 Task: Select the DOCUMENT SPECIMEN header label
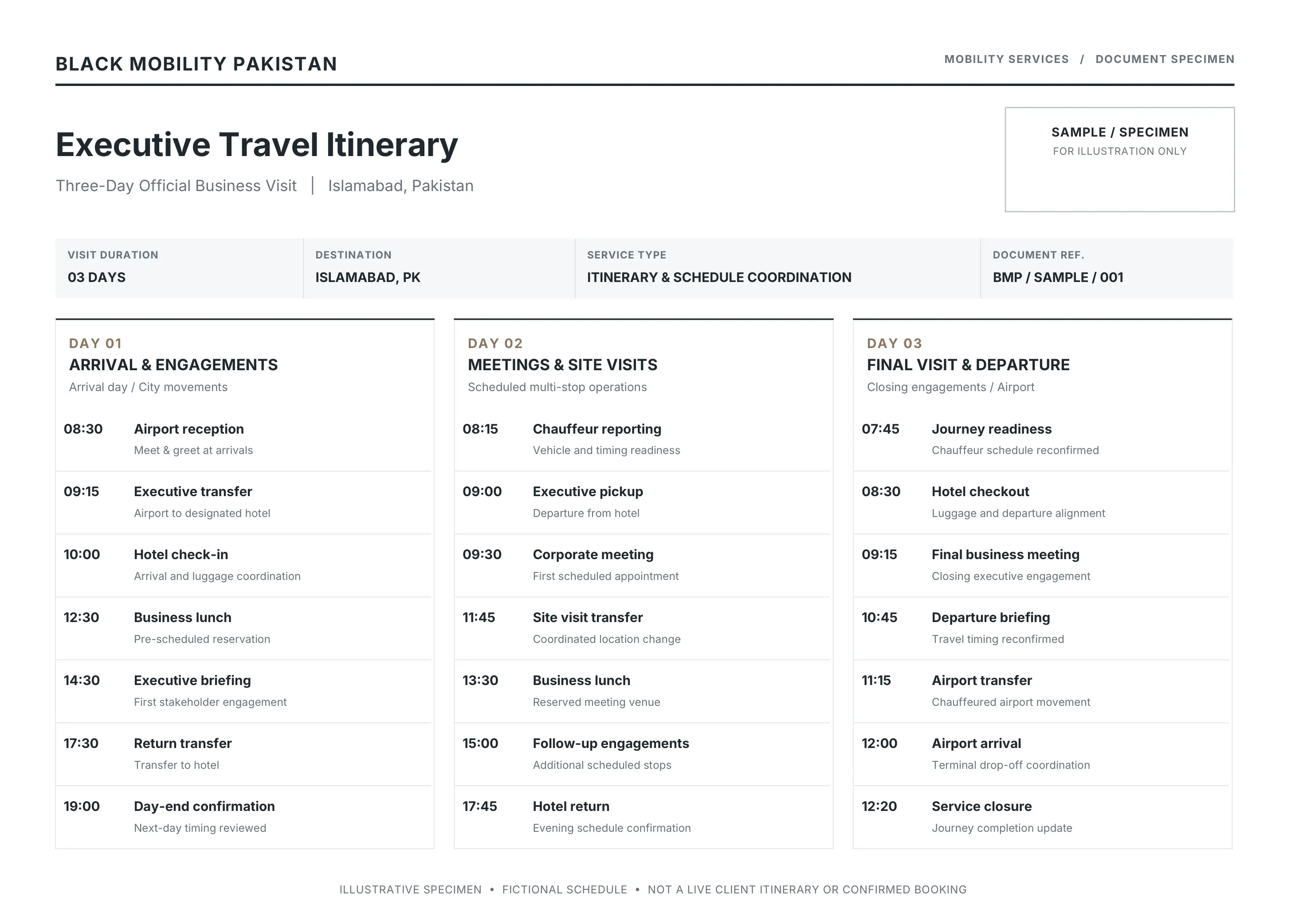click(x=1165, y=59)
